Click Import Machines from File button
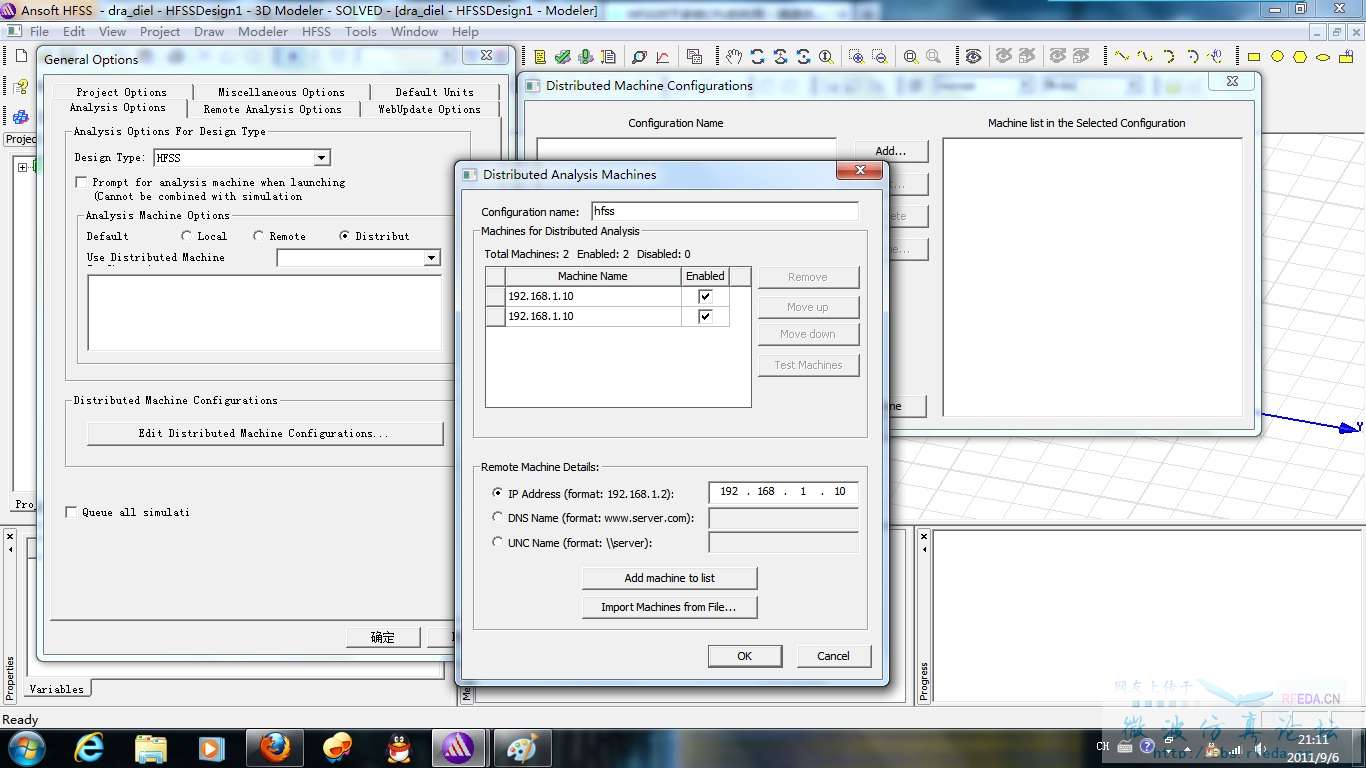Image resolution: width=1366 pixels, height=768 pixels. point(670,607)
